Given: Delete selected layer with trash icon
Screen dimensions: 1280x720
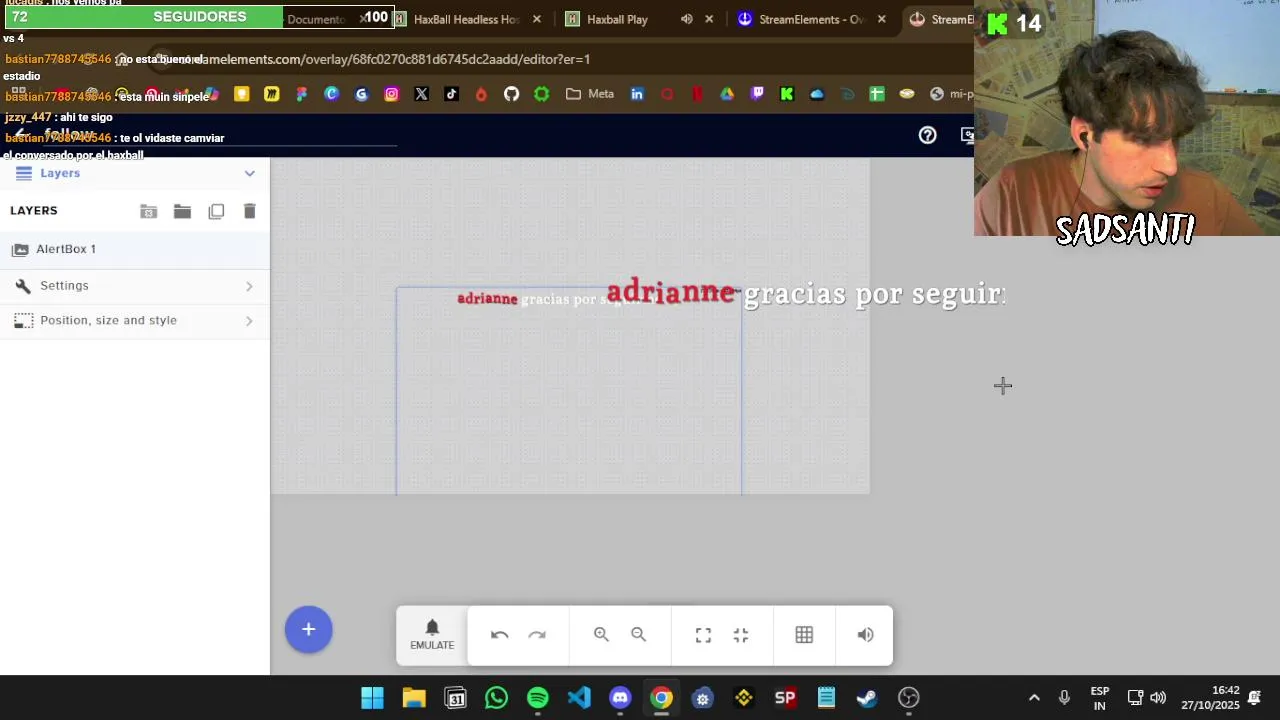Looking at the screenshot, I should (250, 211).
